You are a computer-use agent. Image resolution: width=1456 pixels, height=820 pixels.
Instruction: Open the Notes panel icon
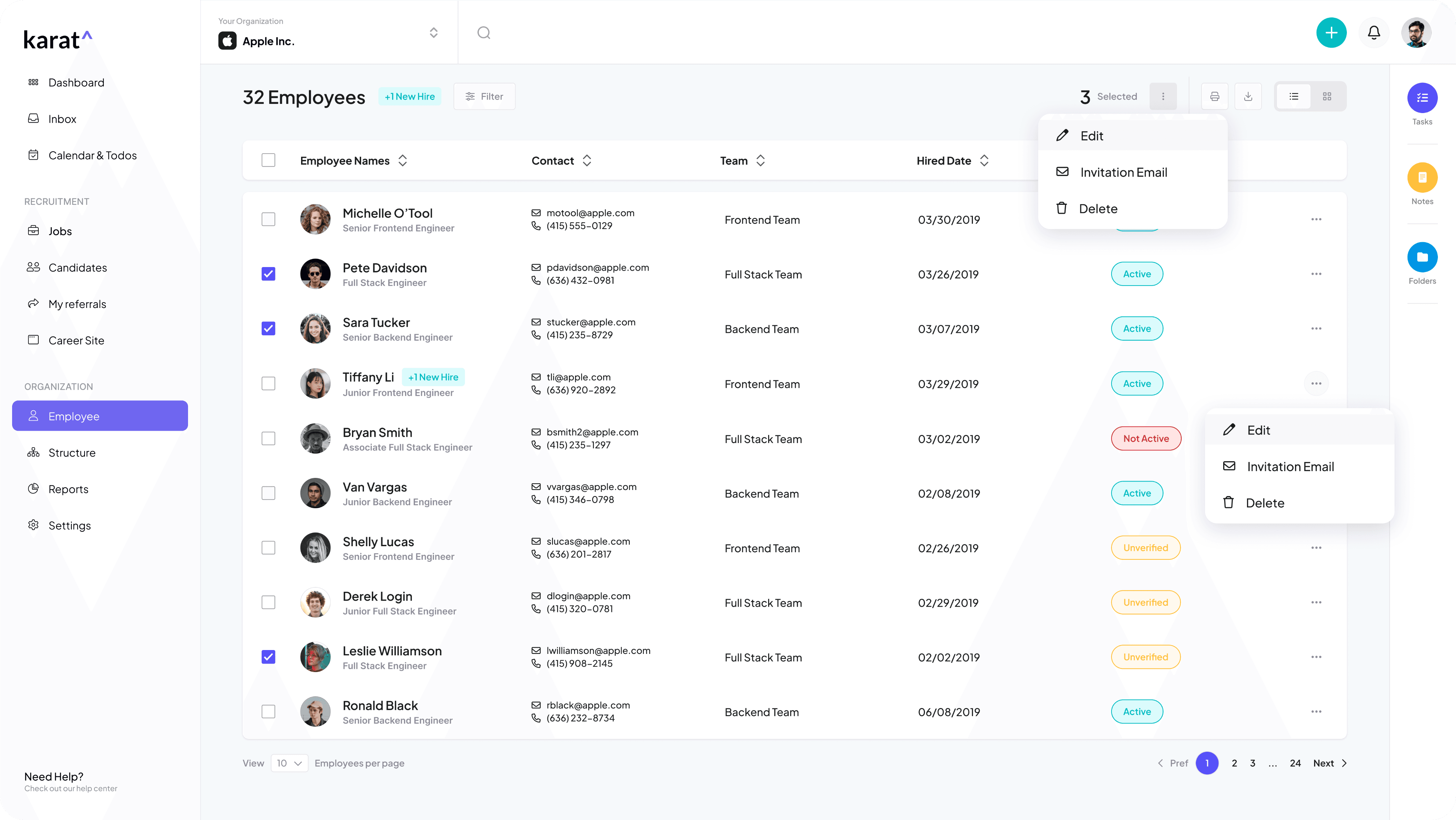tap(1422, 177)
